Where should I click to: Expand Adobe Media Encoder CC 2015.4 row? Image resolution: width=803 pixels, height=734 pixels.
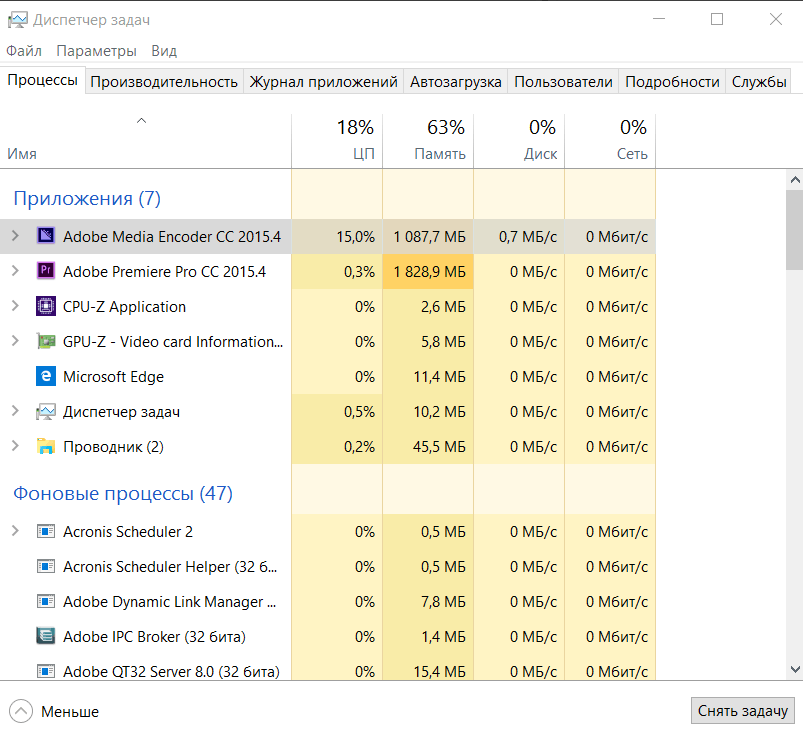(x=15, y=236)
